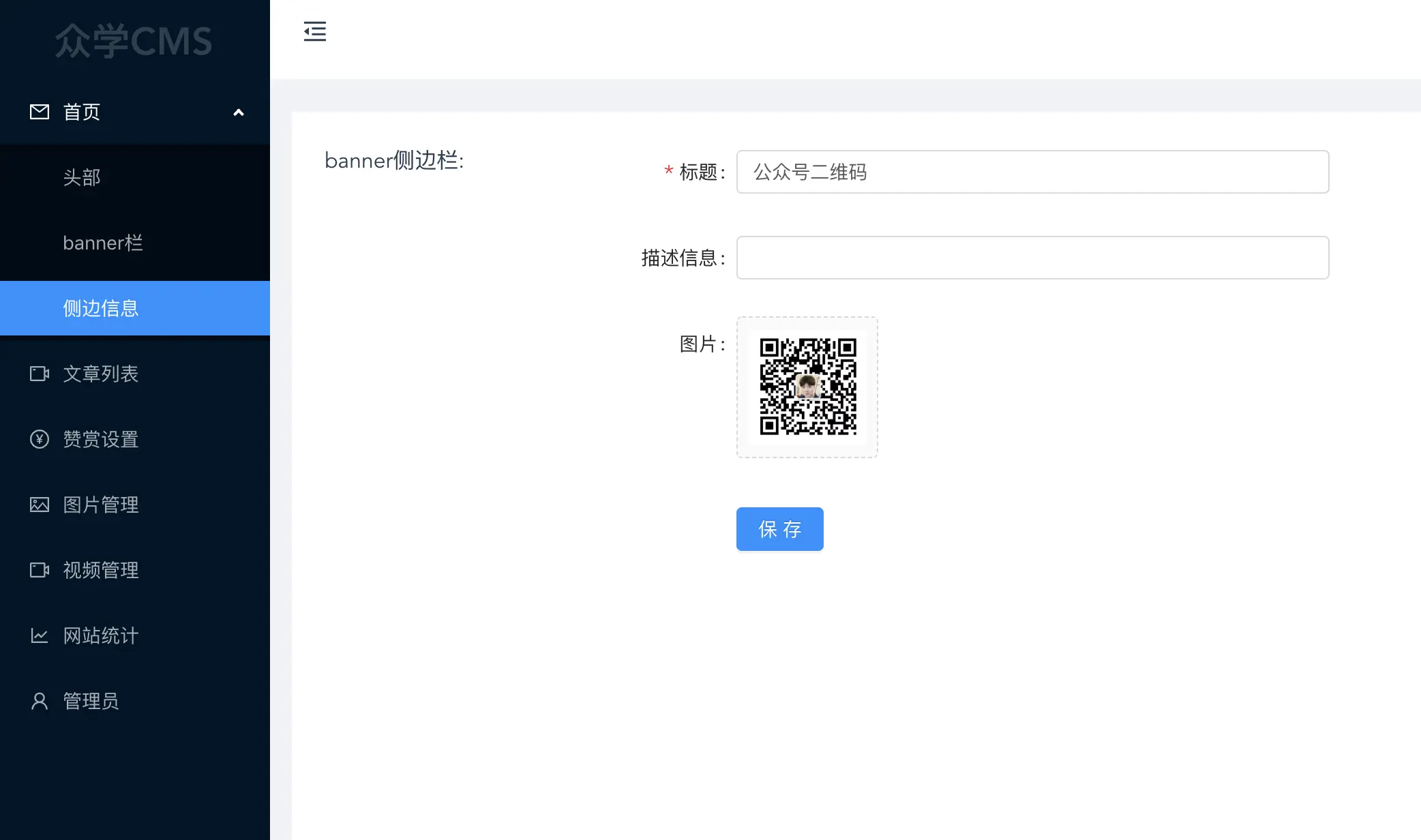Screen dimensions: 1421x840
Task: Focus the 描述信息 input field
Action: tap(1032, 258)
